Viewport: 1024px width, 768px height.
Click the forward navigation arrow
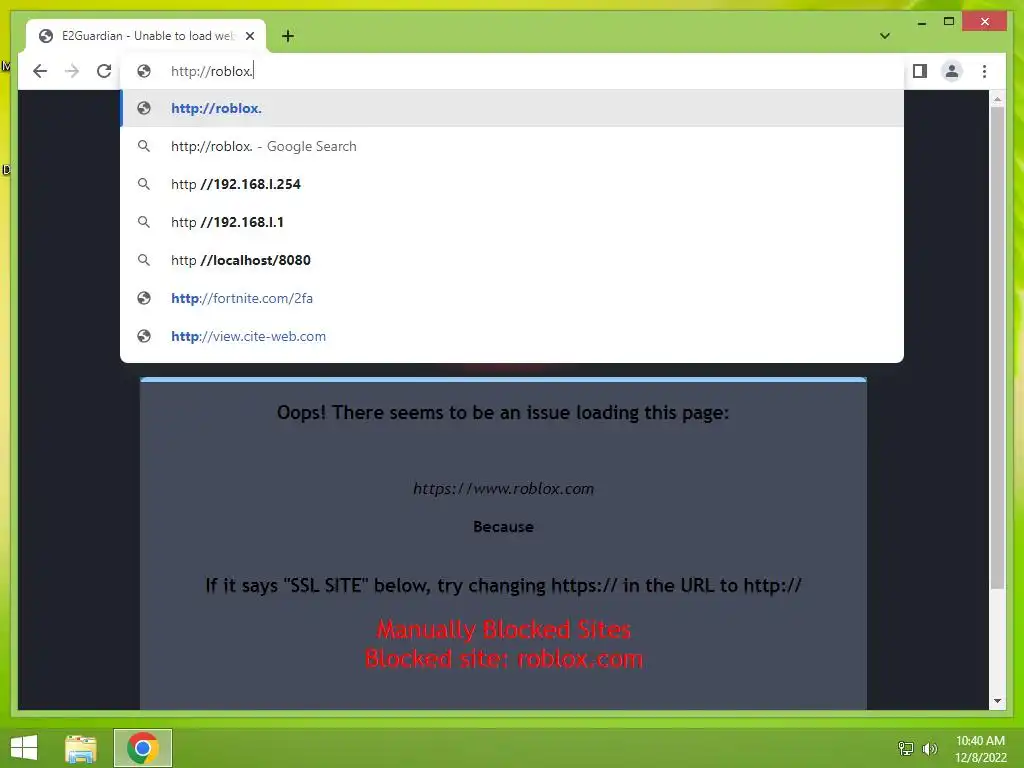pyautogui.click(x=72, y=71)
